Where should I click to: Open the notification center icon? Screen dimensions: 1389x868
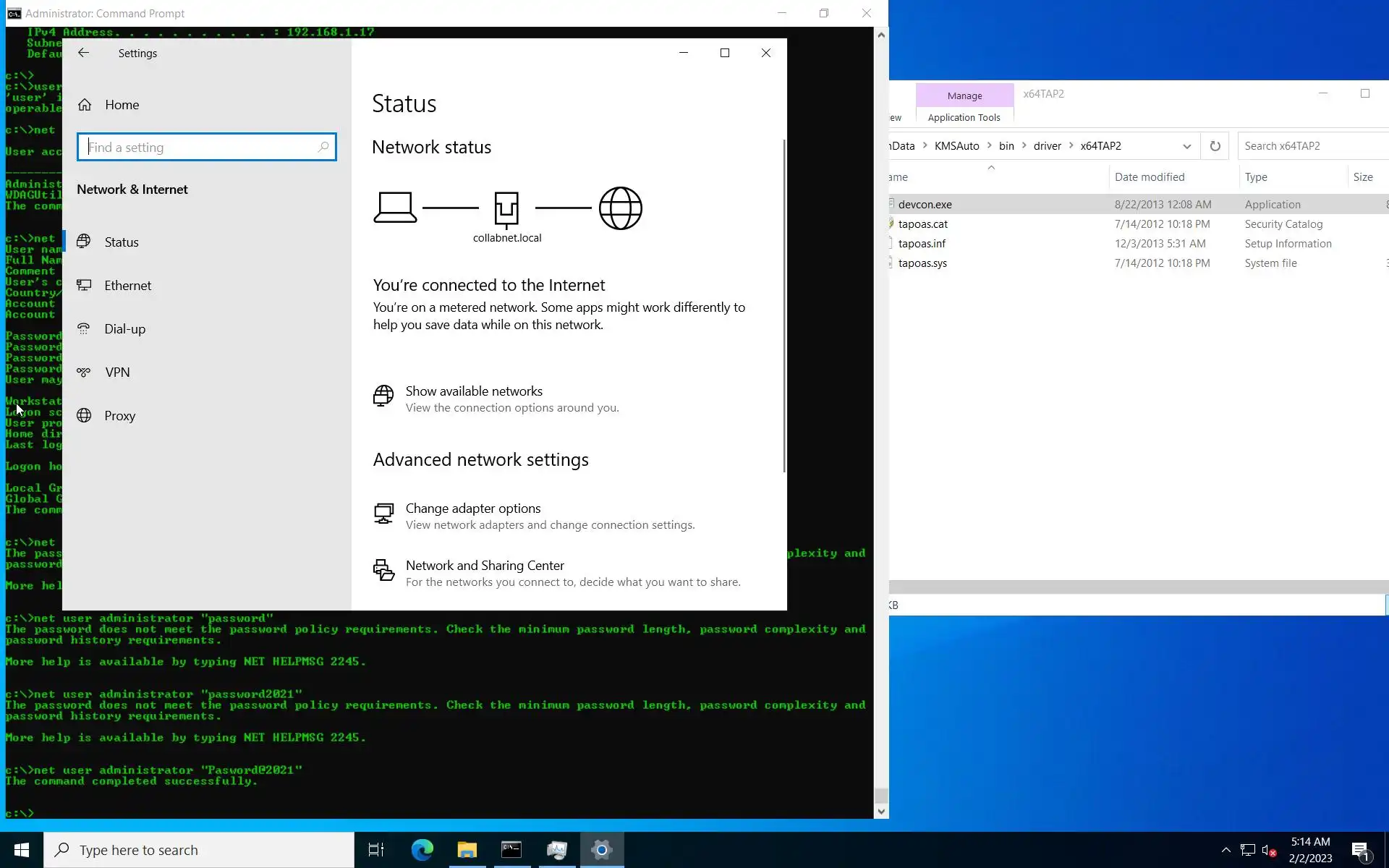1360,850
